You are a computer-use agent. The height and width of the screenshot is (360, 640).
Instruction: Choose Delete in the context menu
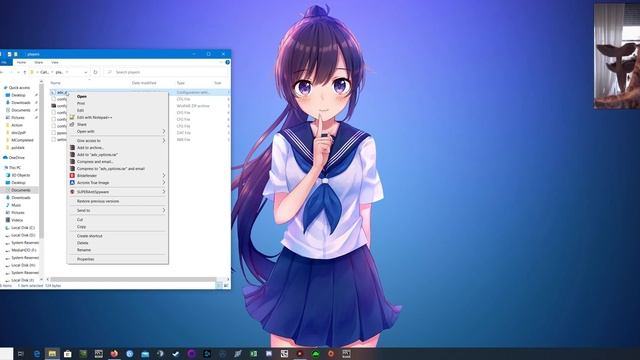coord(118,243)
